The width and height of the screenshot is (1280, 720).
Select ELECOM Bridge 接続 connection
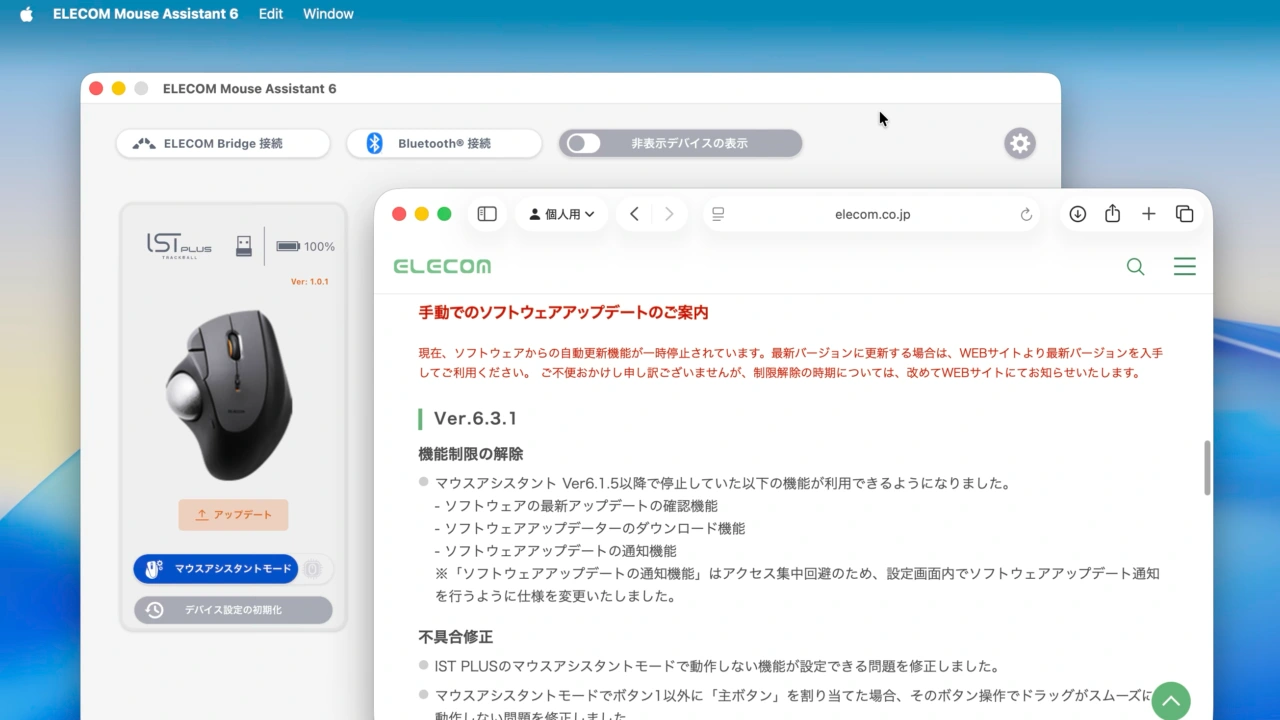click(x=223, y=143)
